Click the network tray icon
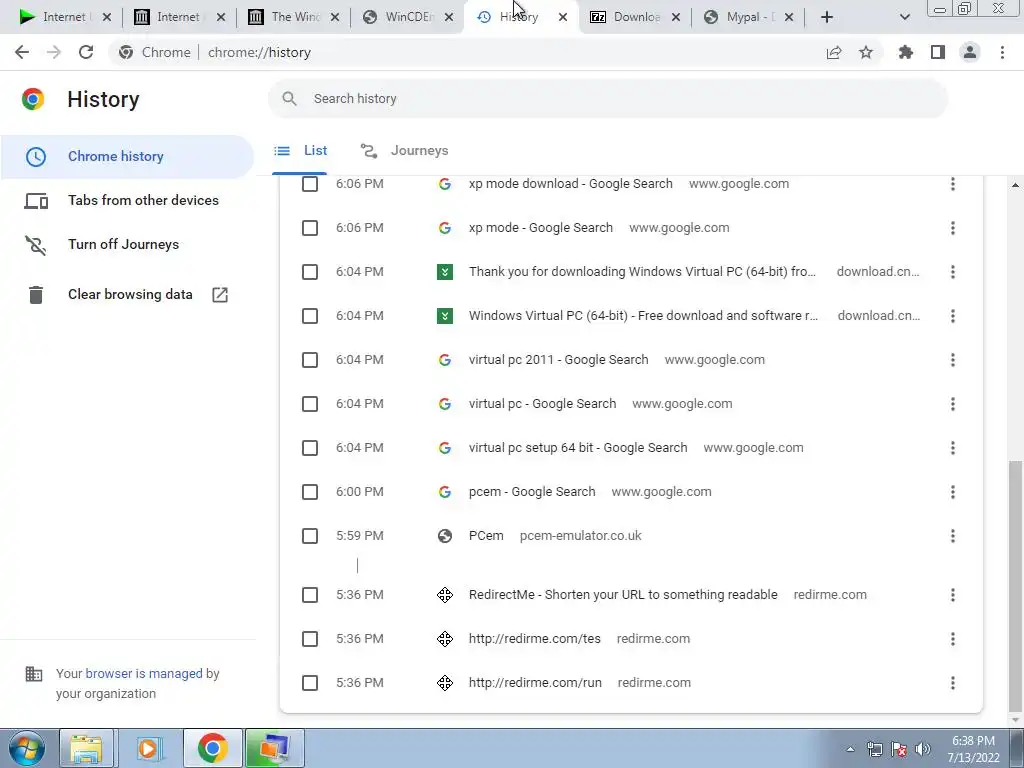The image size is (1024, 768). pos(874,749)
